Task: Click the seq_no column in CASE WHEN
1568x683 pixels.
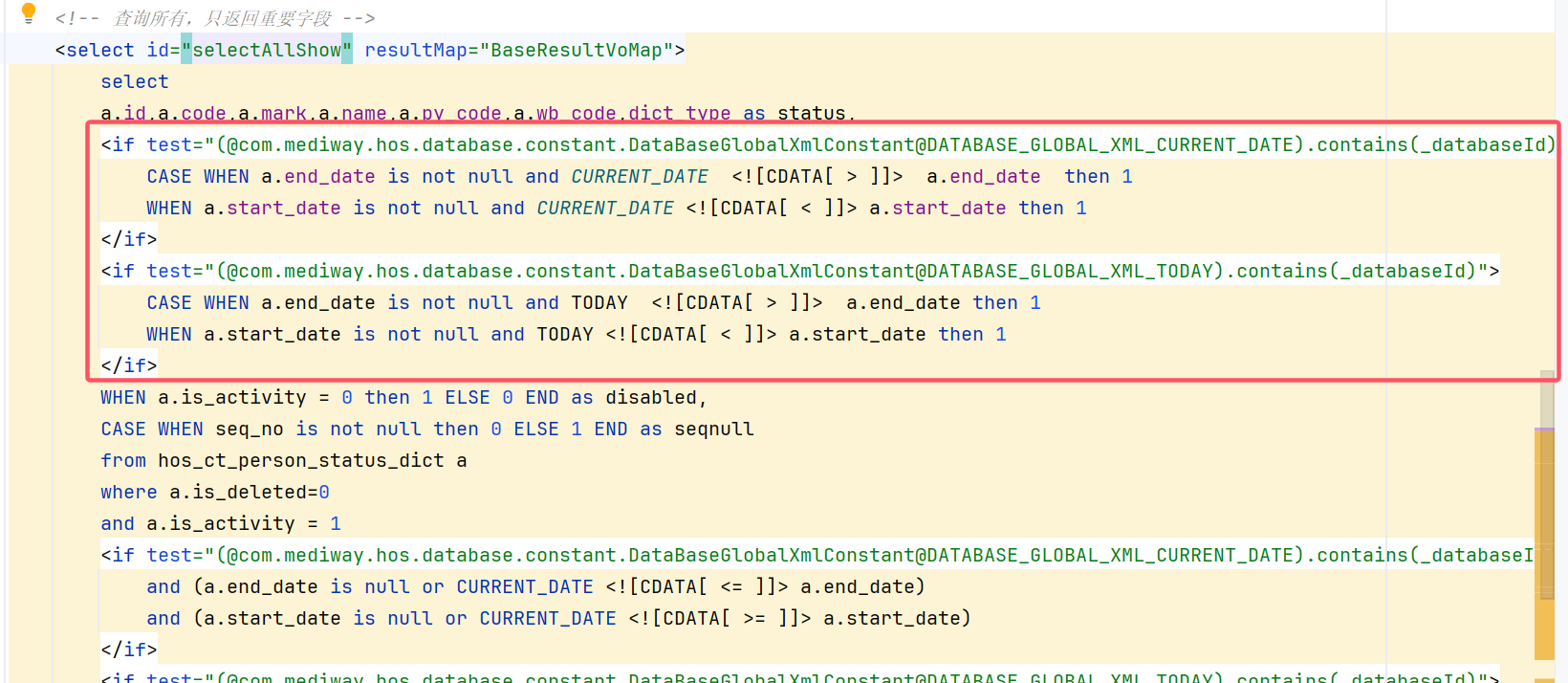Action: point(249,429)
